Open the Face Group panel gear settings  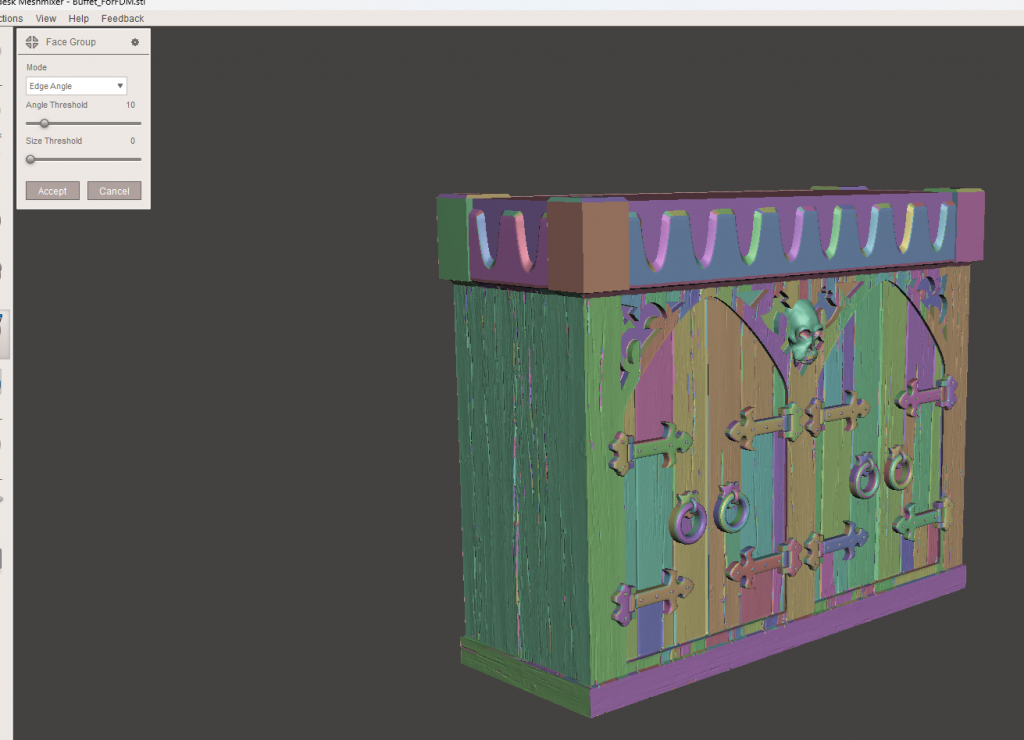click(x=135, y=42)
